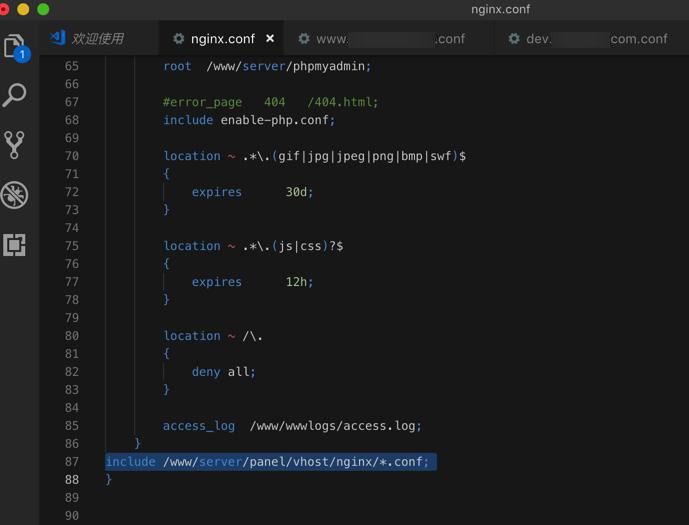The width and height of the screenshot is (689, 525).
Task: Click 'location' keyword on line 70
Action: (x=192, y=156)
